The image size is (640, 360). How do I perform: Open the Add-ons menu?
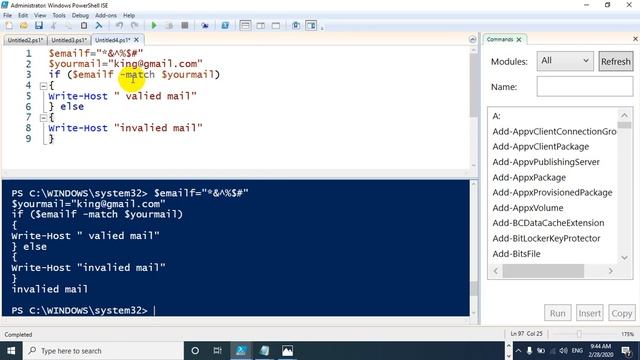pos(106,15)
